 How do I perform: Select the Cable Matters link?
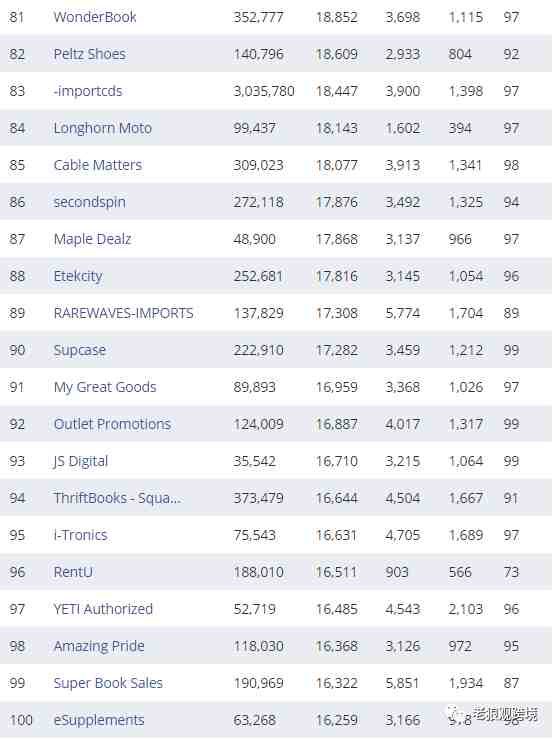pos(98,165)
